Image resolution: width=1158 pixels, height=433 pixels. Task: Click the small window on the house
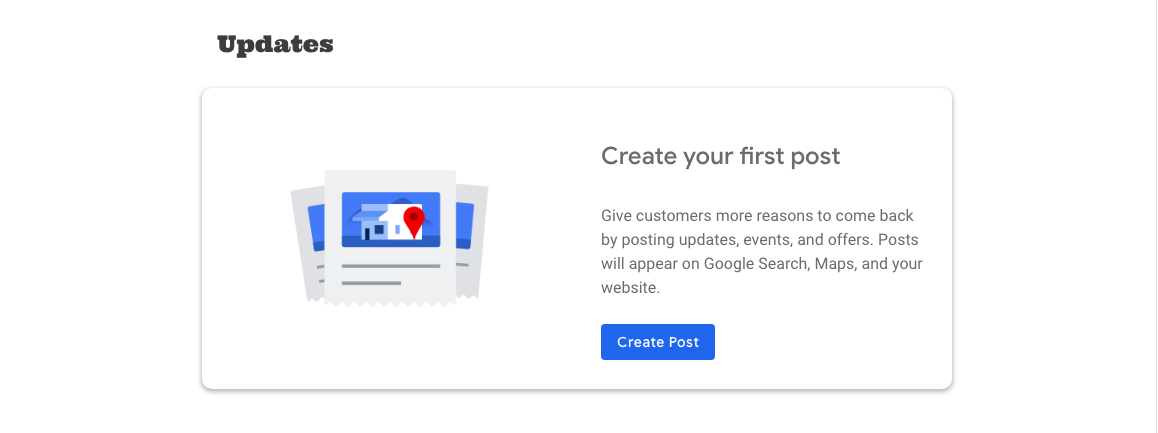(379, 230)
